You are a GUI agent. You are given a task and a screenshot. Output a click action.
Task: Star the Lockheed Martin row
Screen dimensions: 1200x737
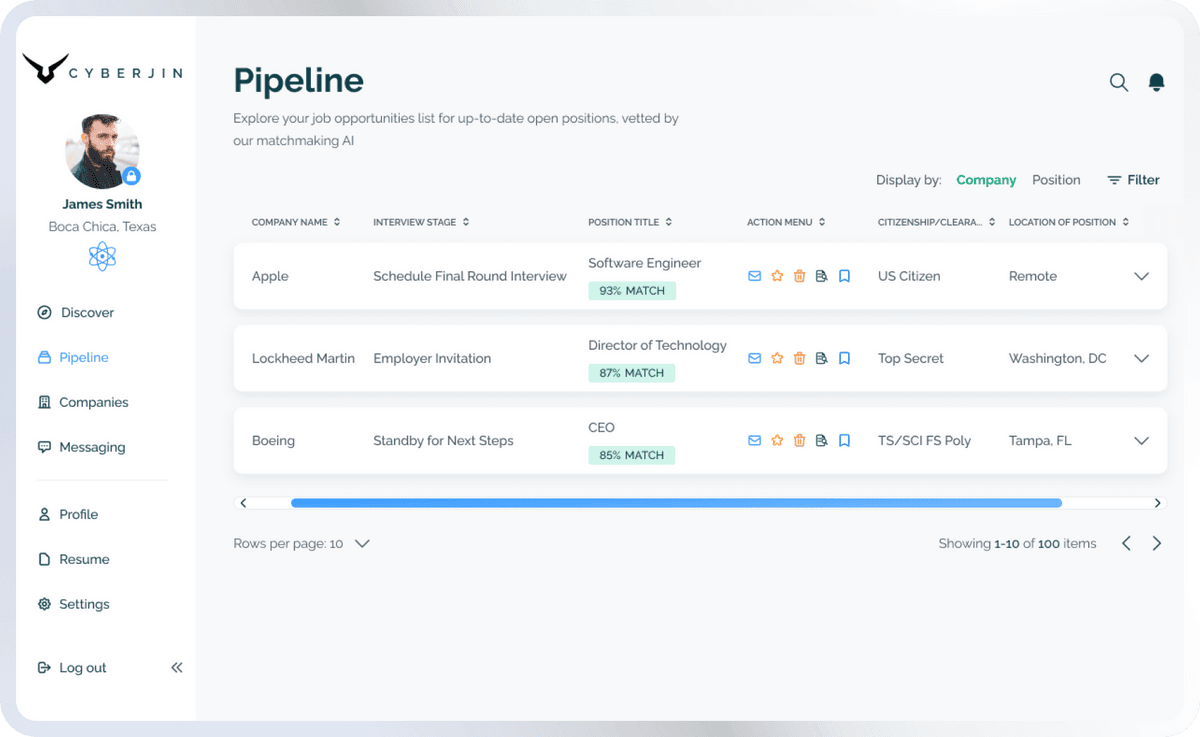pos(777,358)
